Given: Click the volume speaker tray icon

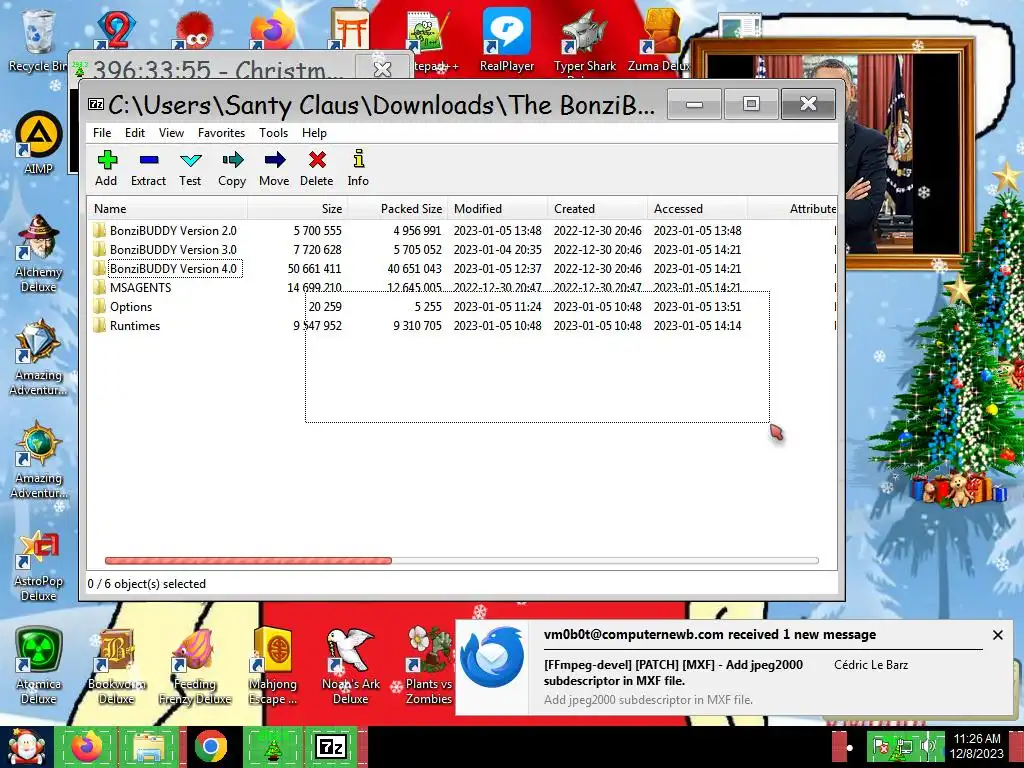Looking at the screenshot, I should coord(929,746).
